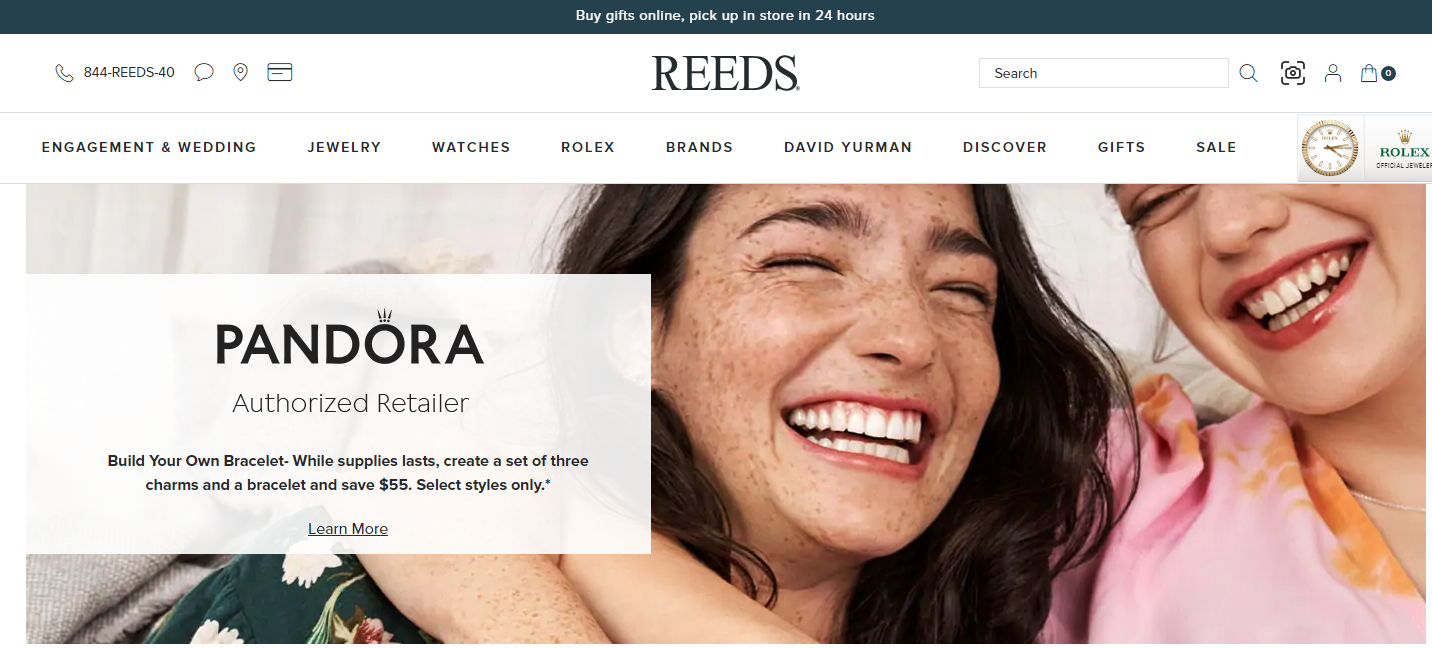
Task: Click the REEDS logo
Action: coord(725,74)
